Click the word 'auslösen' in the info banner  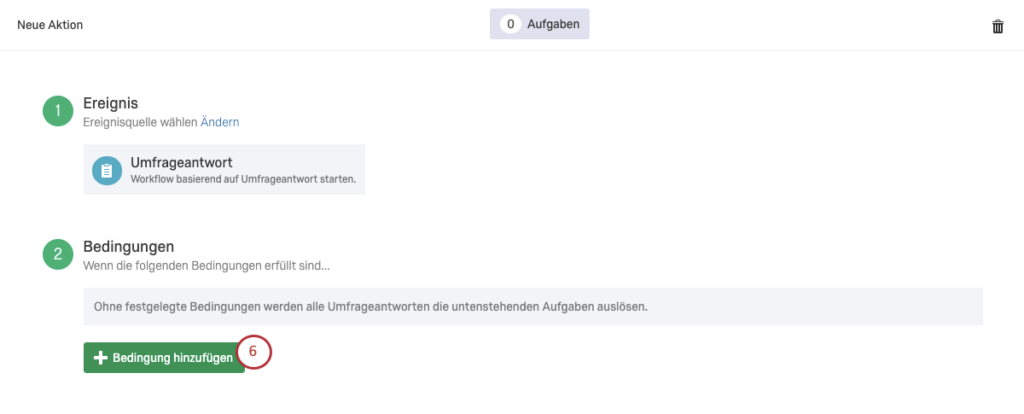coord(622,306)
